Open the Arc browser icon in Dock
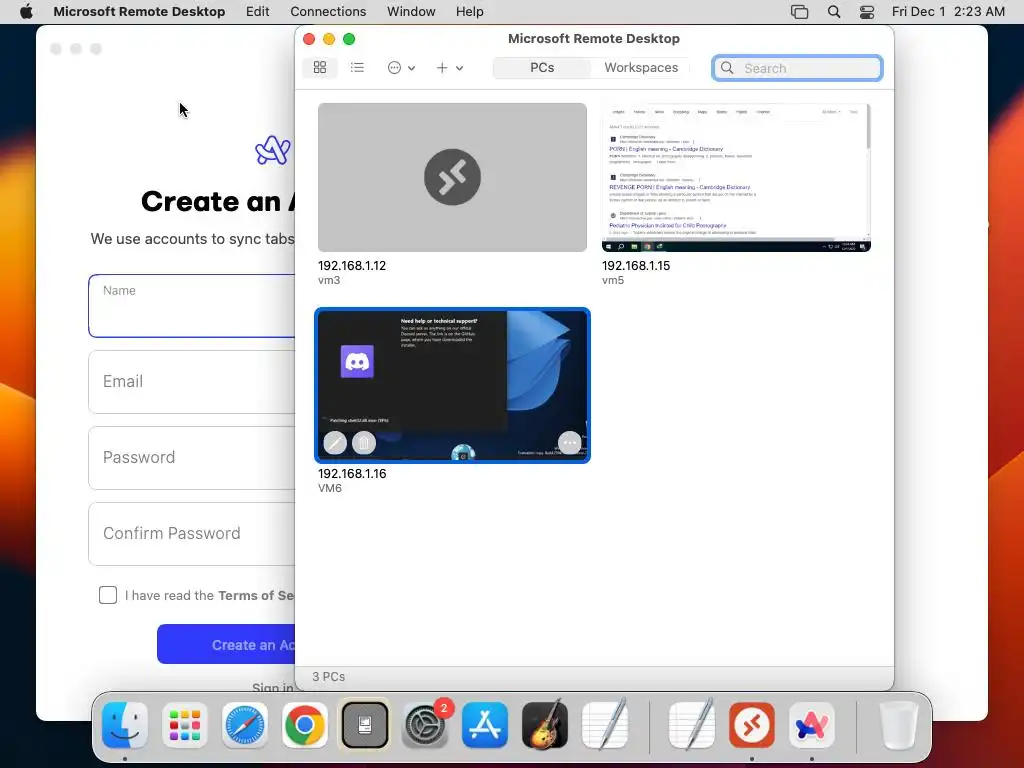 [812, 725]
